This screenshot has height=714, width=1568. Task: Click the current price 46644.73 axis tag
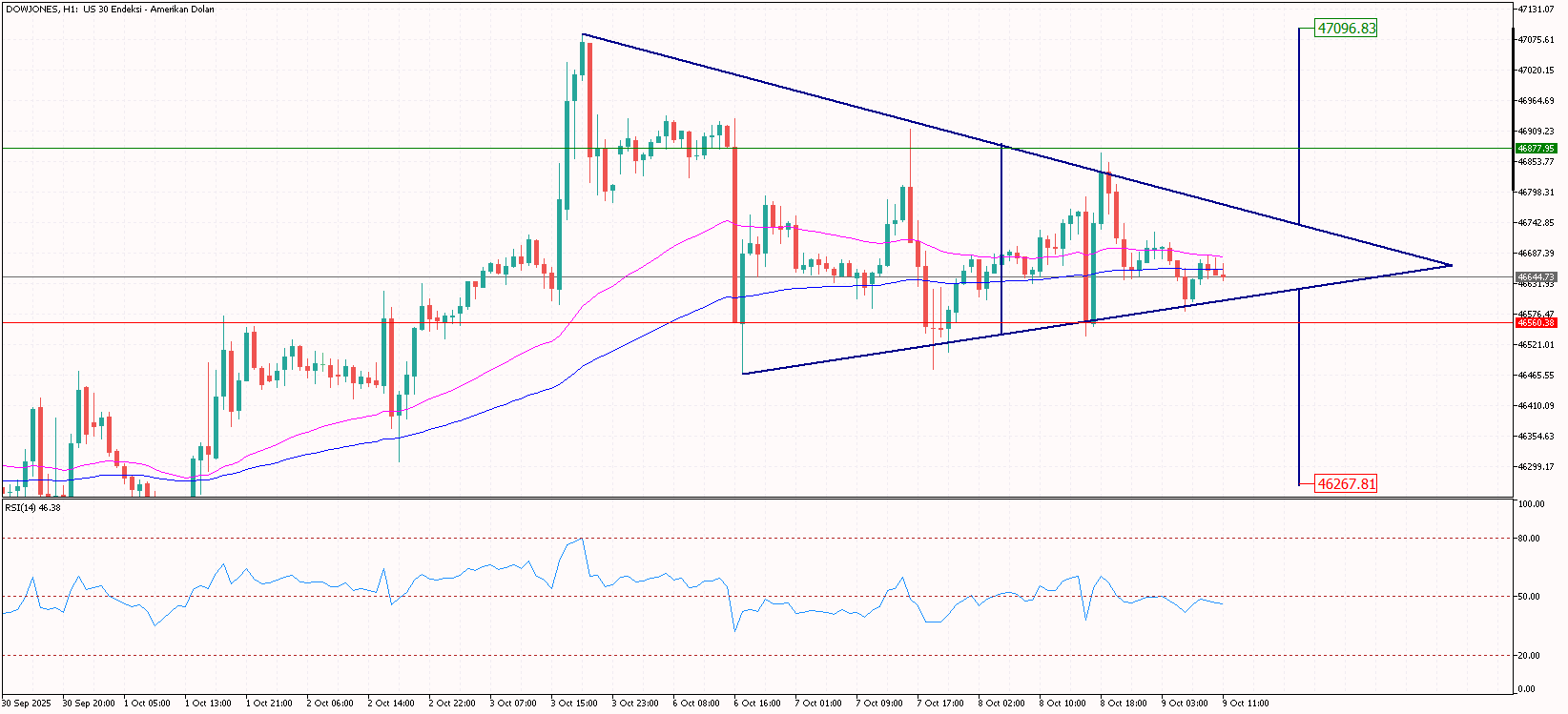[1536, 277]
